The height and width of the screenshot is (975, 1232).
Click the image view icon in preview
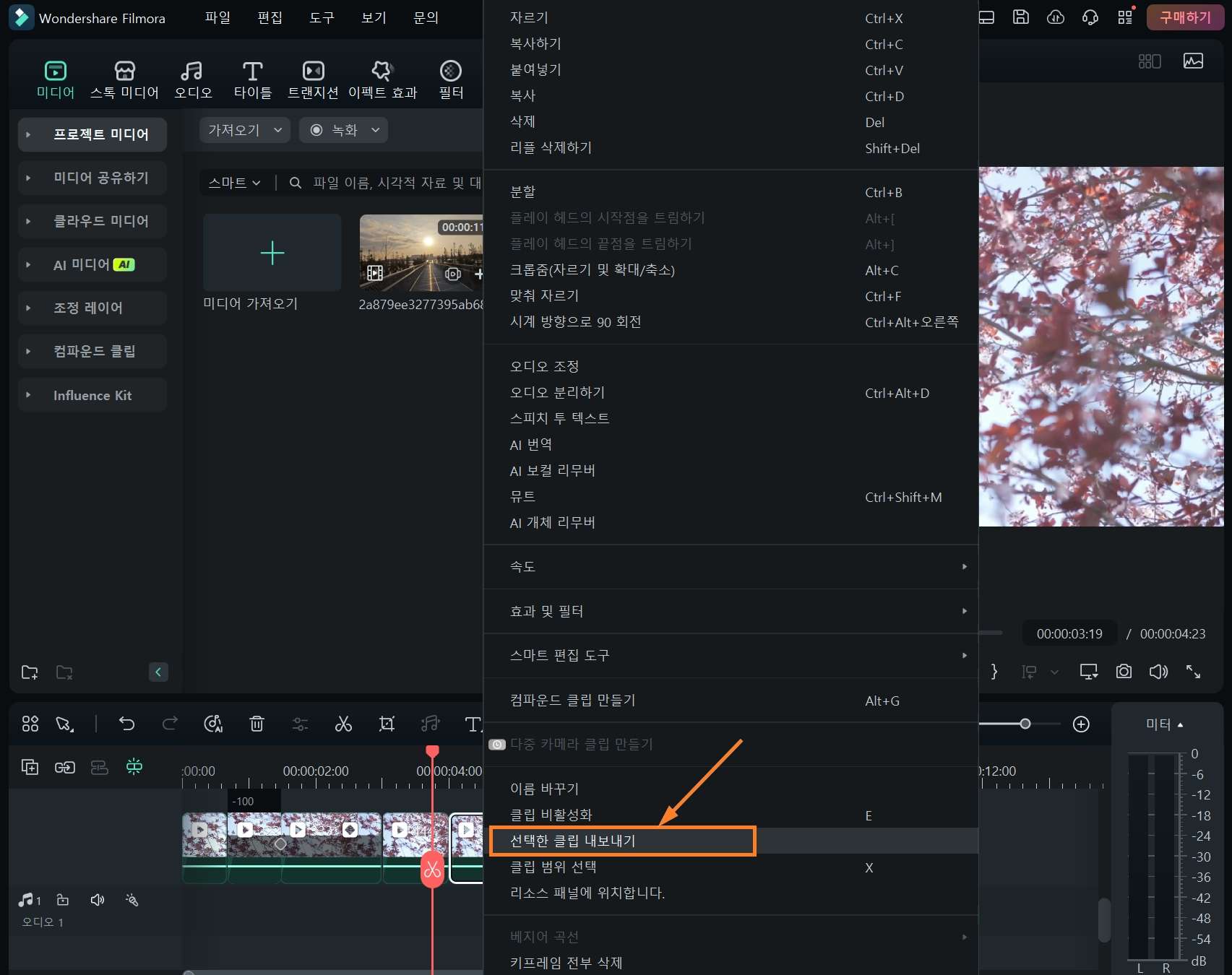[x=1194, y=61]
